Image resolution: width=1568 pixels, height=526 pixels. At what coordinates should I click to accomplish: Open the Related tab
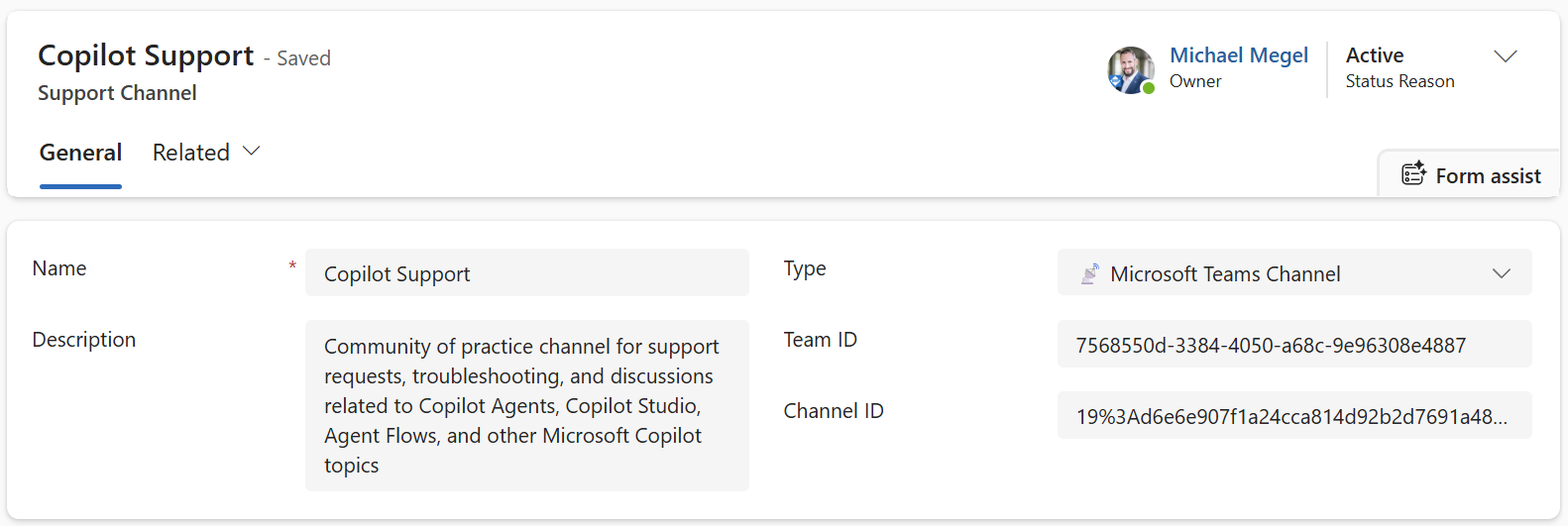coord(191,153)
